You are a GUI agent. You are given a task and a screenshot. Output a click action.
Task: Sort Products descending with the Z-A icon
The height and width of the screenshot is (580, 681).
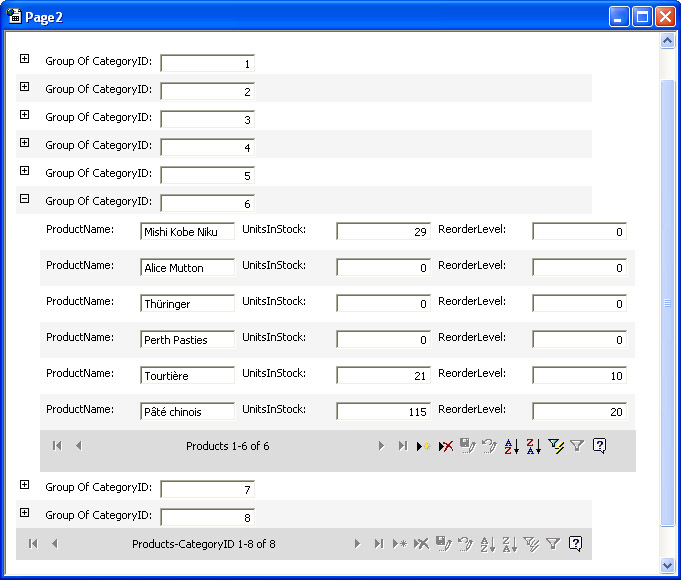pos(533,446)
